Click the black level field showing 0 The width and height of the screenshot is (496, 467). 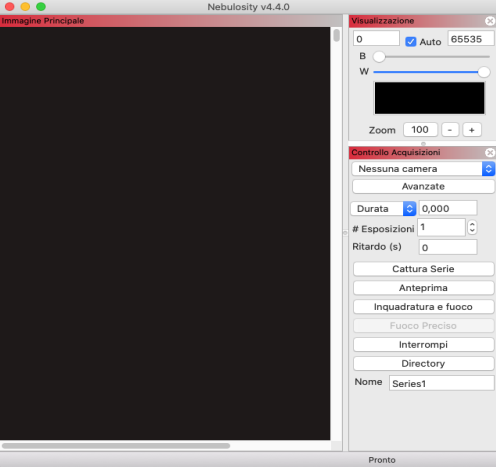point(376,39)
